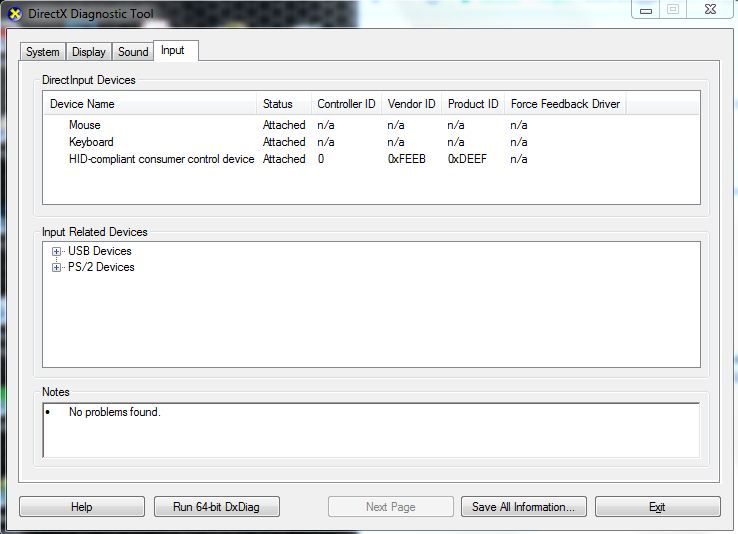Click the Product ID column header

tap(473, 104)
